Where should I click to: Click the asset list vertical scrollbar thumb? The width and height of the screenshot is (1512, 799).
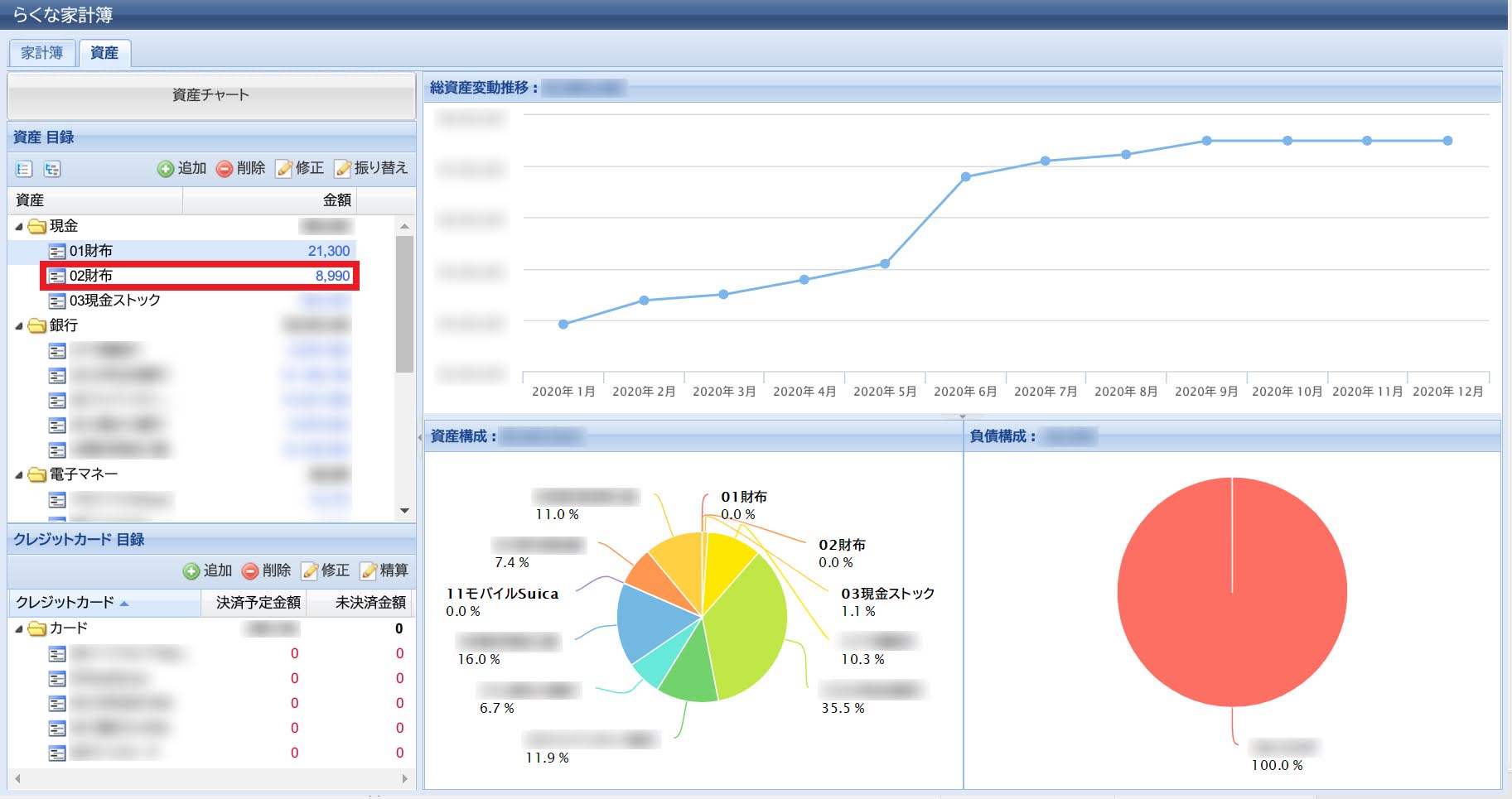[404, 304]
